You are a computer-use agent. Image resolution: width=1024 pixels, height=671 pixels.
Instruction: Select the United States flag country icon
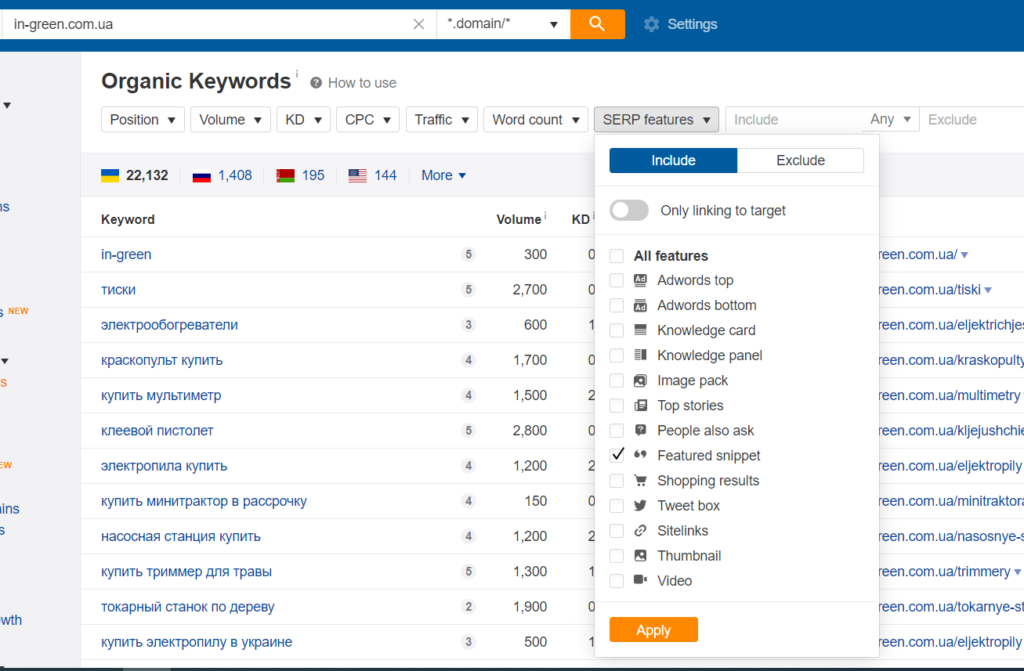tap(358, 175)
